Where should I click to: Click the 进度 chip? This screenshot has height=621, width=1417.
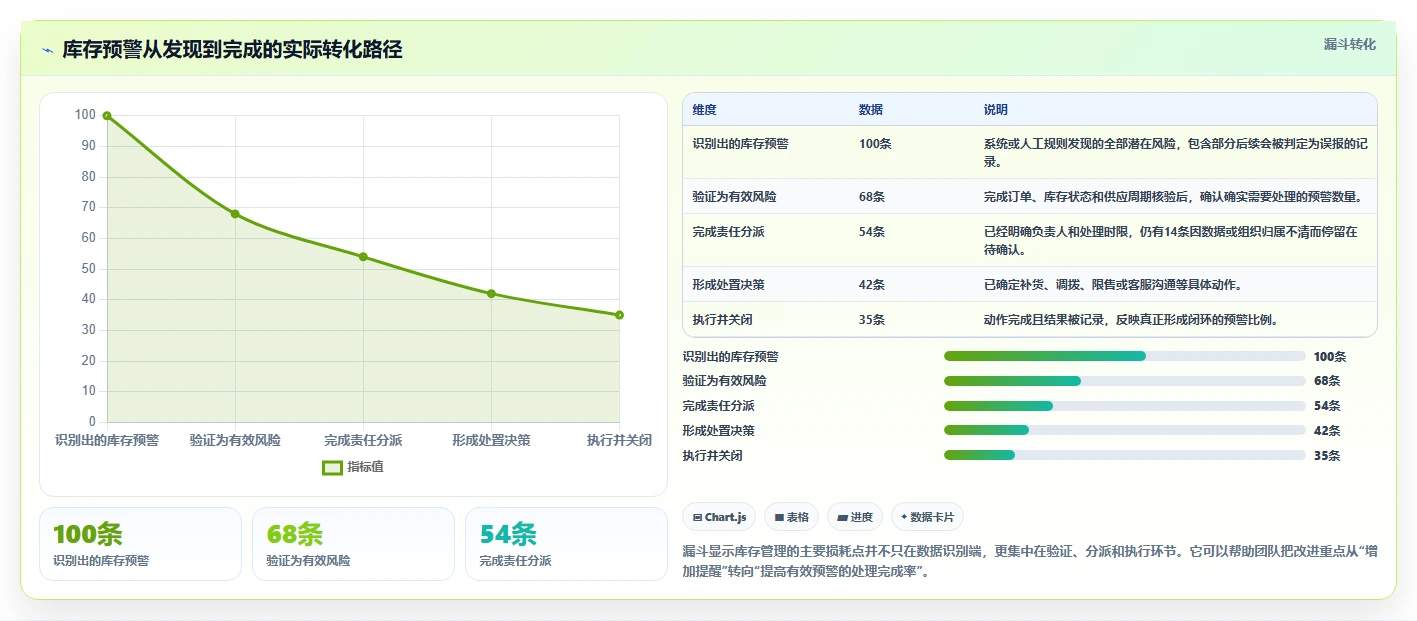click(x=855, y=517)
